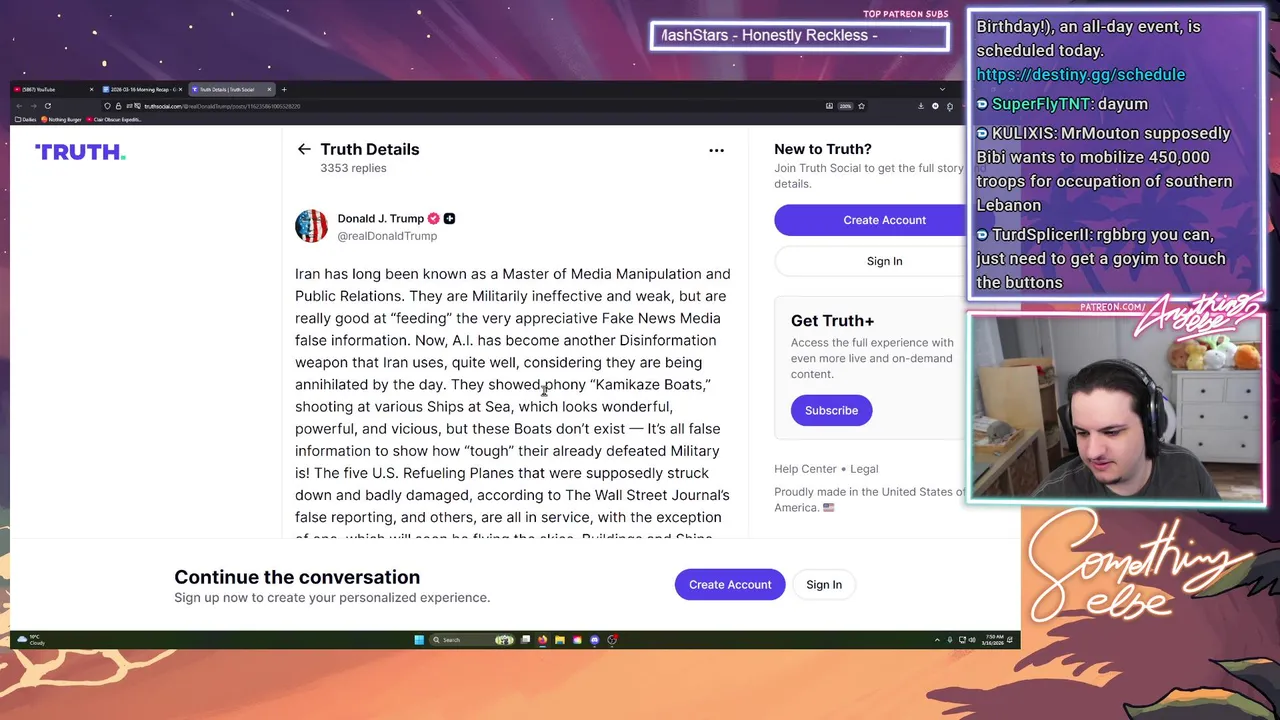Open File Explorer from the taskbar
This screenshot has height=720, width=1280.
pyautogui.click(x=560, y=640)
